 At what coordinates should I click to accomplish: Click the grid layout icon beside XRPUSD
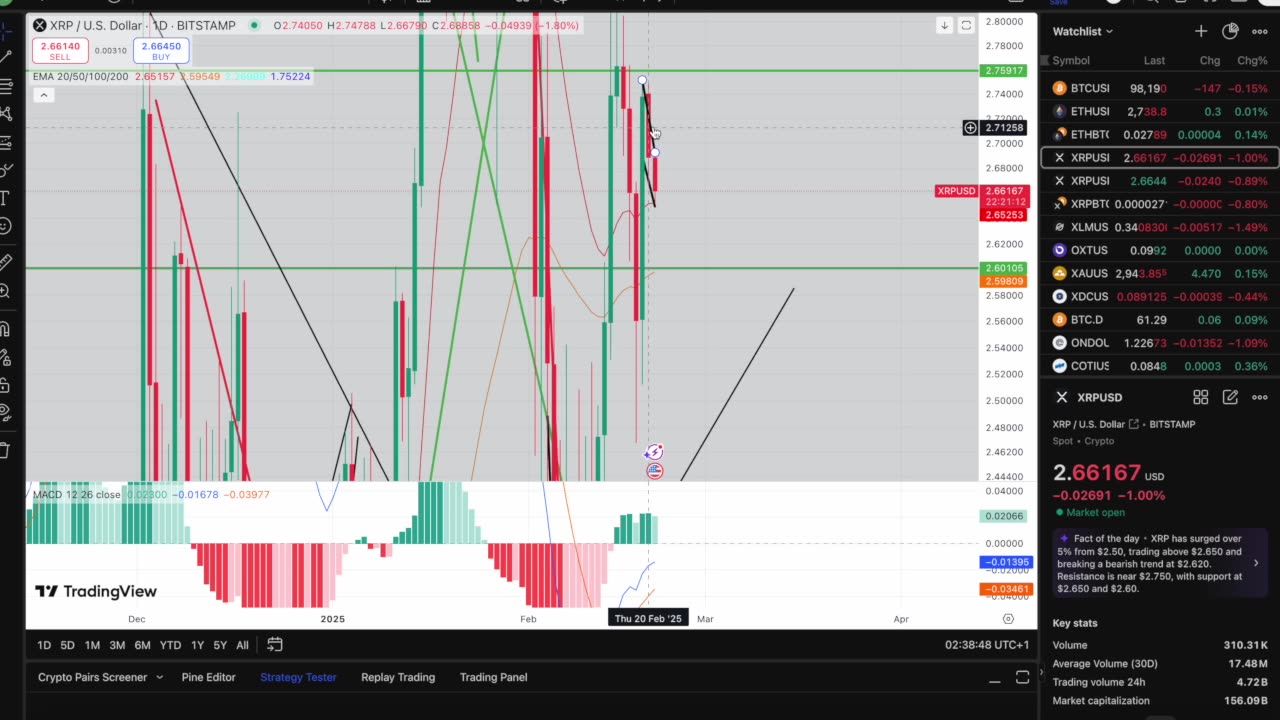(1201, 397)
